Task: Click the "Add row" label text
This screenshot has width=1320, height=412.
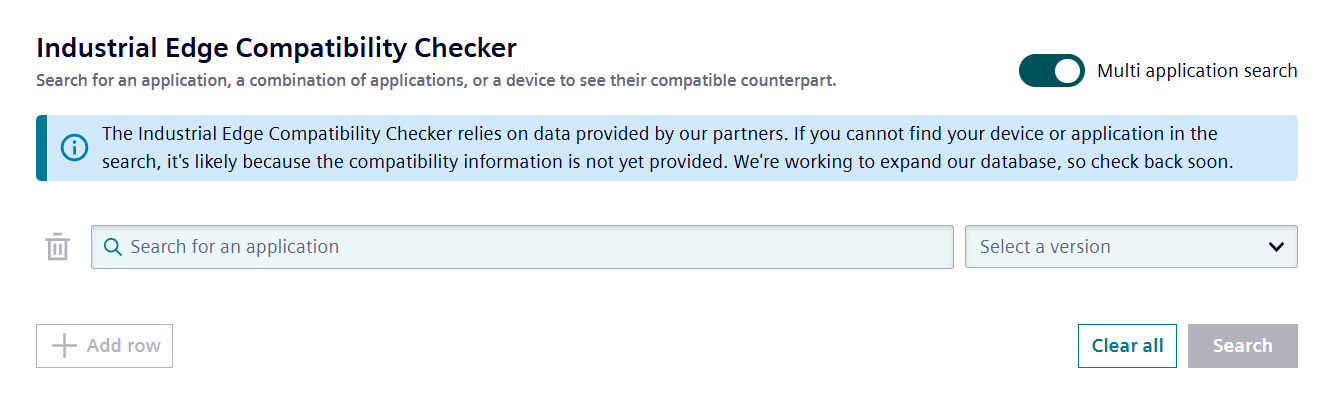Action: coord(124,346)
